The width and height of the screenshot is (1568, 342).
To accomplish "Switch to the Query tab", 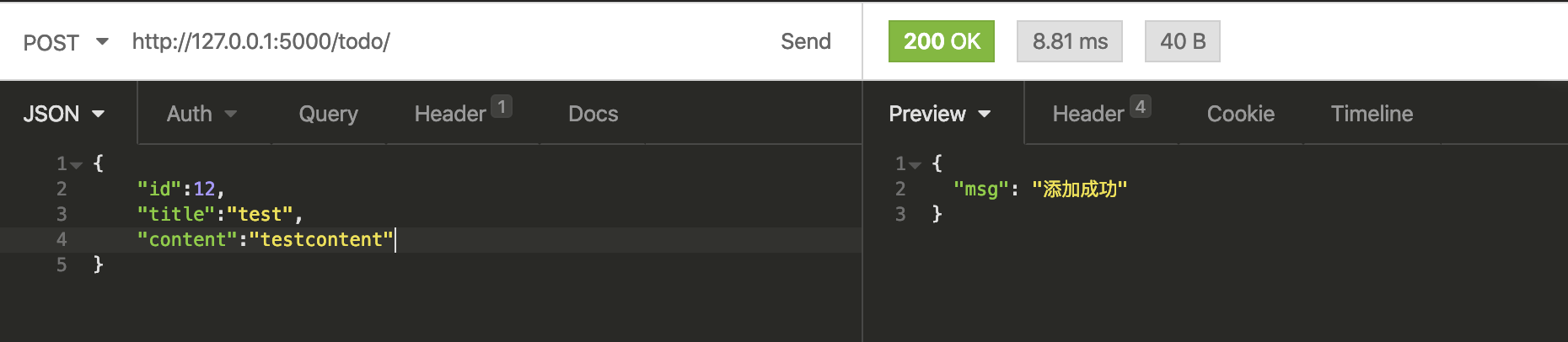I will pos(328,114).
